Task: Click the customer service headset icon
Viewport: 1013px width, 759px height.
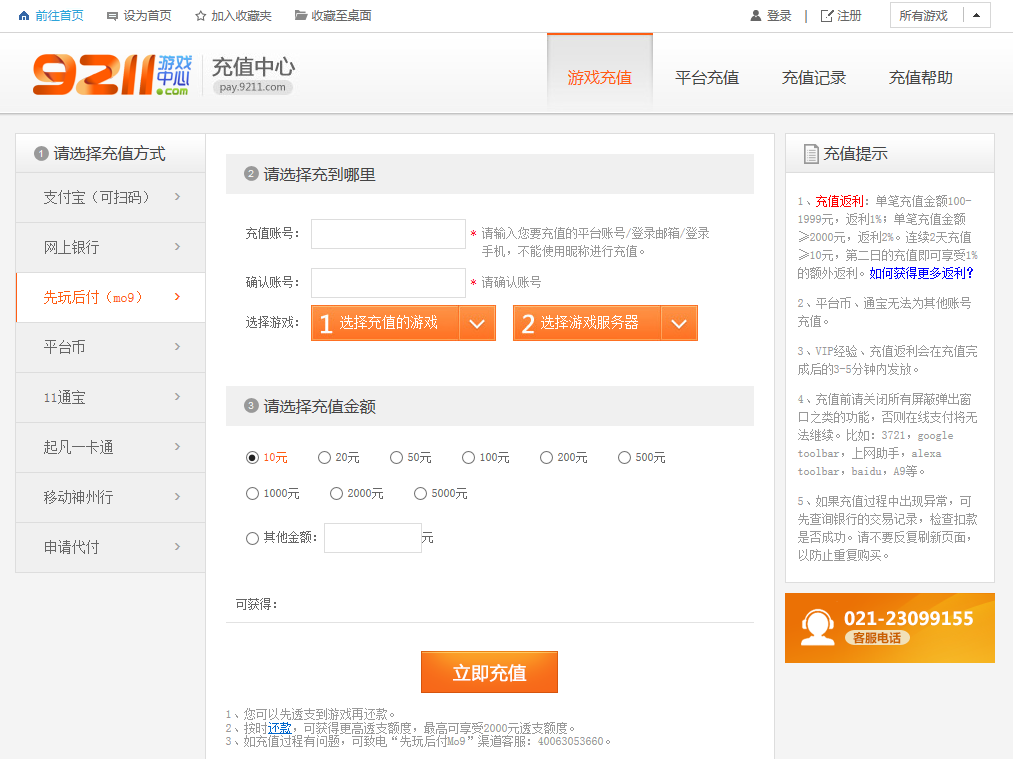Action: 817,627
